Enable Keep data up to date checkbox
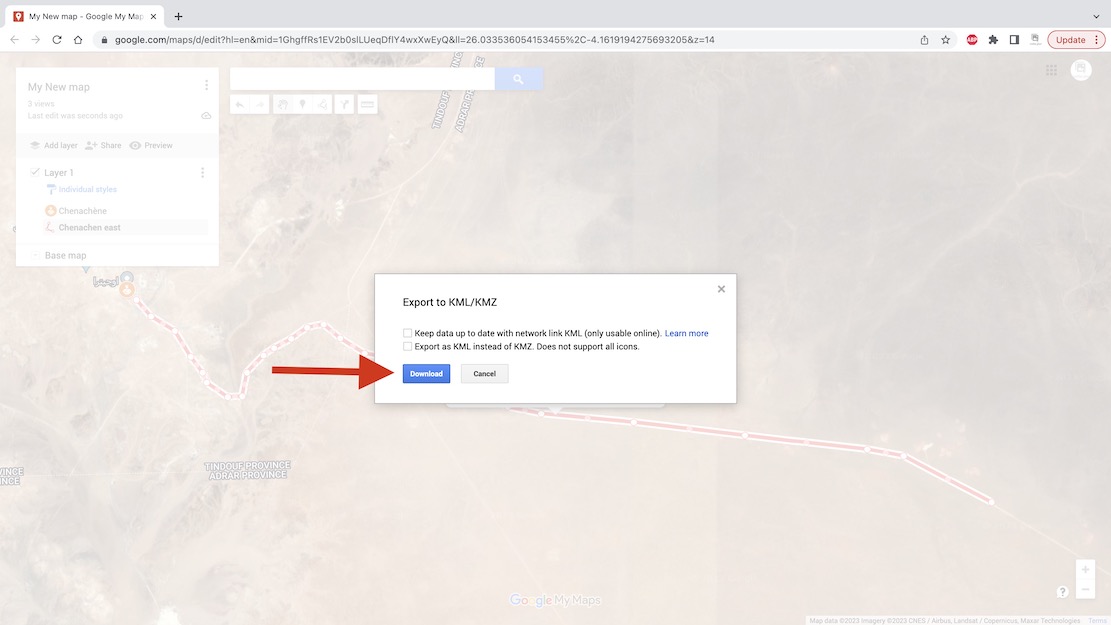The image size is (1111, 625). (x=407, y=333)
